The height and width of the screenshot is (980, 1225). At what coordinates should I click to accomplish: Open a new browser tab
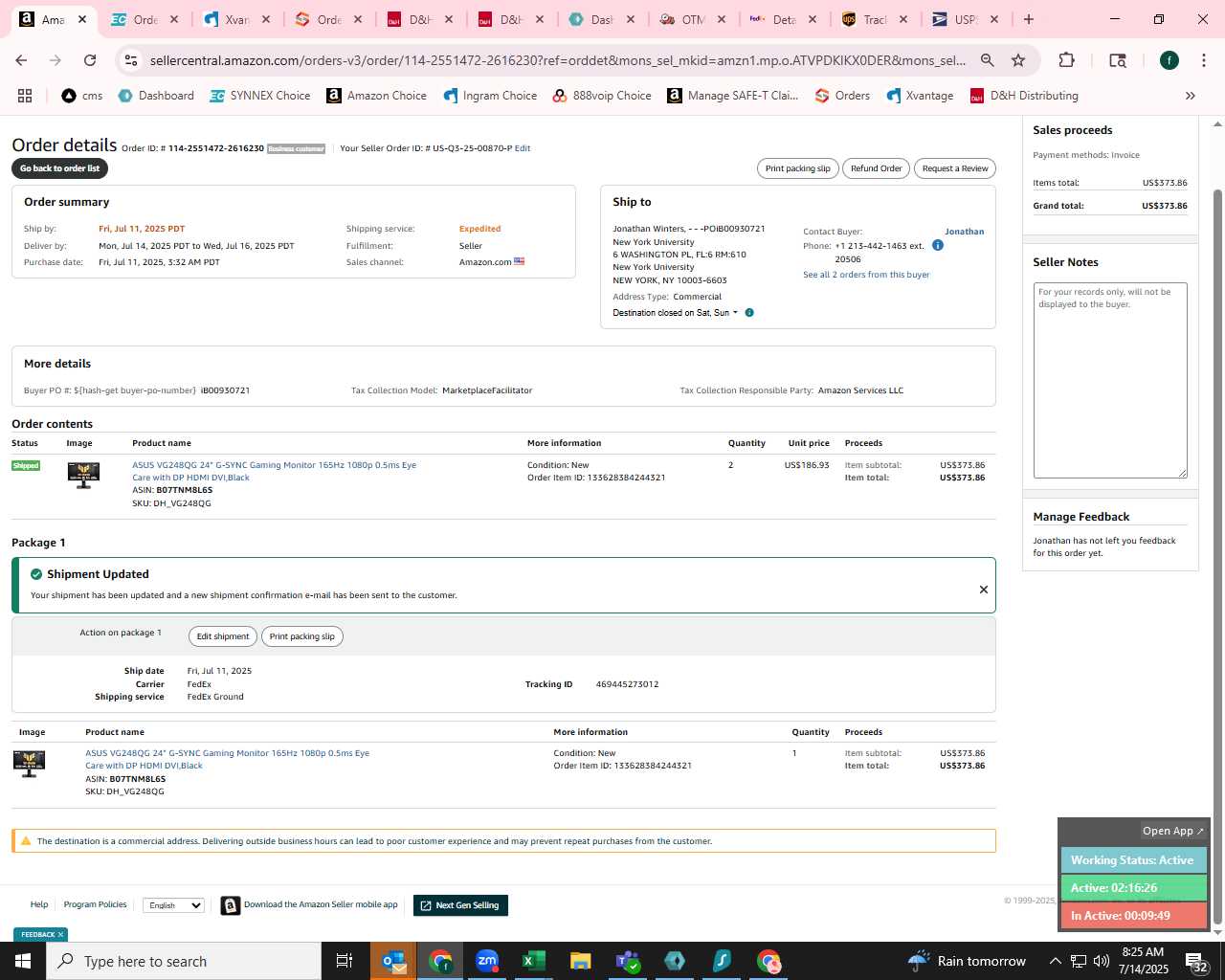[1029, 19]
